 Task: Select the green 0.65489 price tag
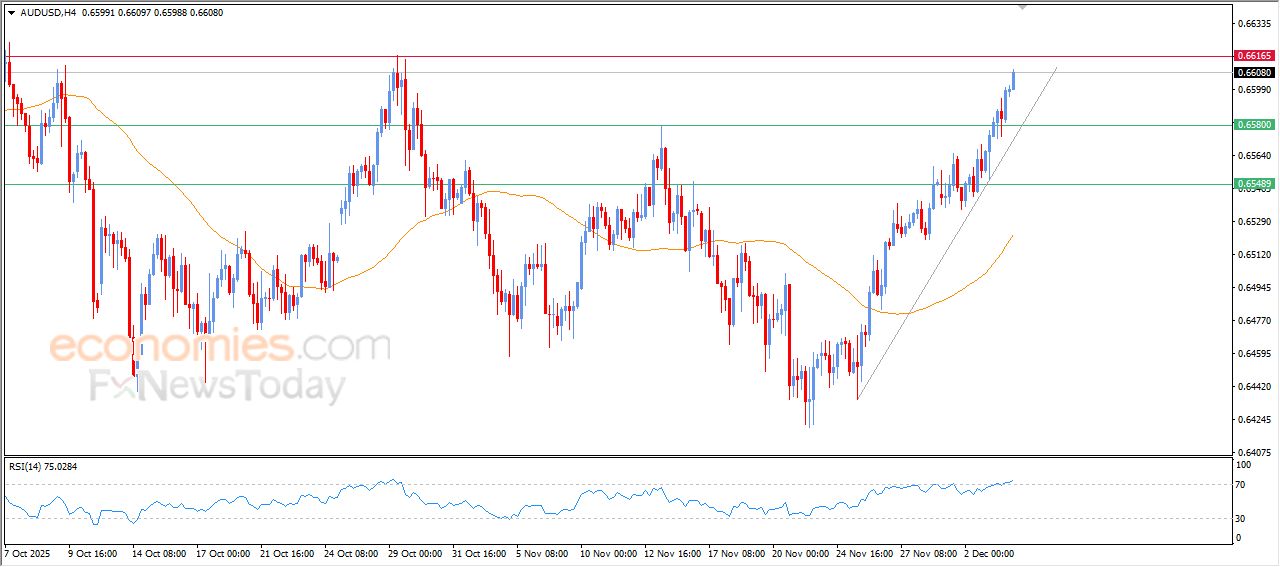point(1254,184)
